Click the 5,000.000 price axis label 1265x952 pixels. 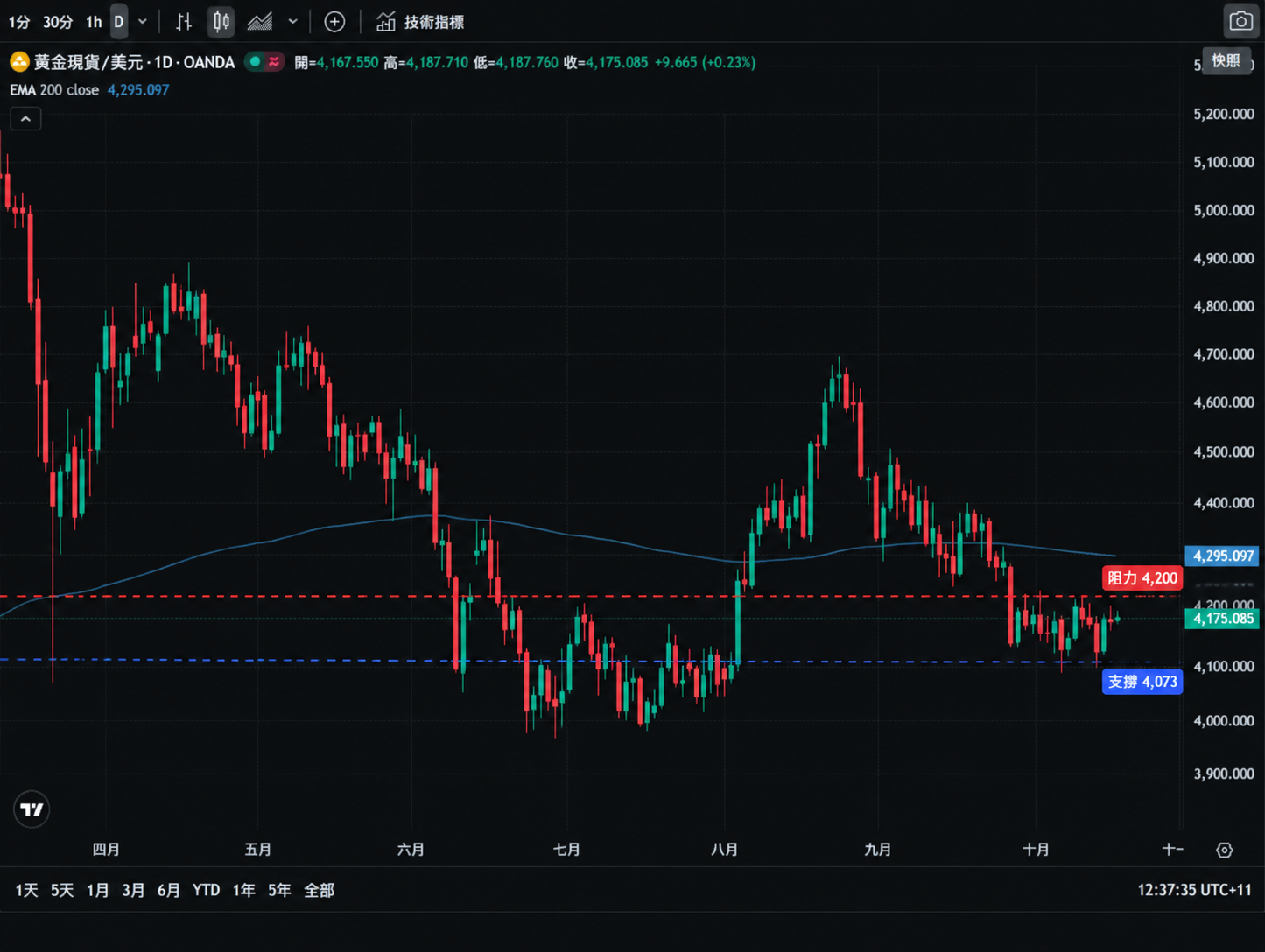[x=1224, y=210]
